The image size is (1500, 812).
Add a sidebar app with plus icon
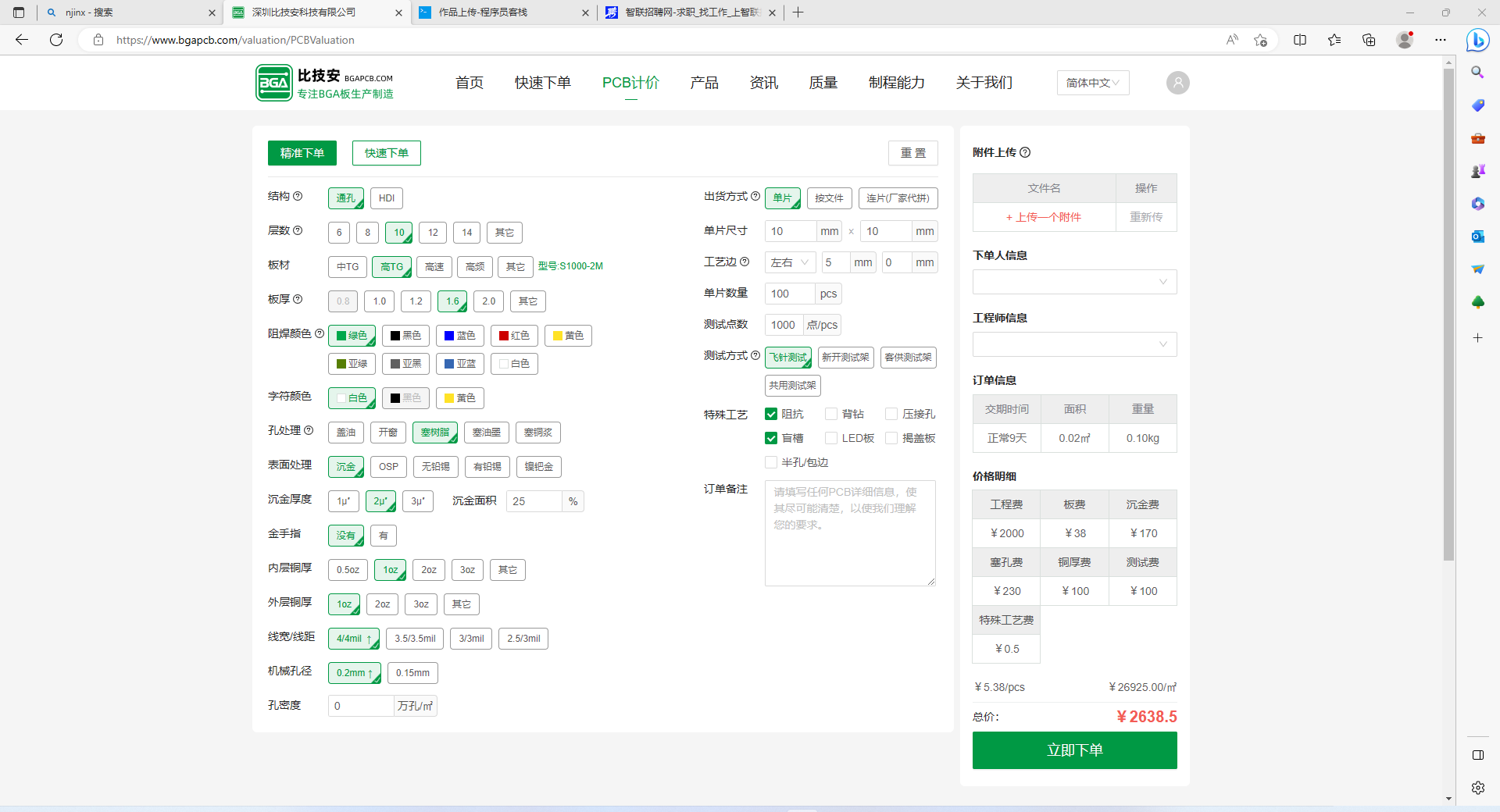(1477, 338)
